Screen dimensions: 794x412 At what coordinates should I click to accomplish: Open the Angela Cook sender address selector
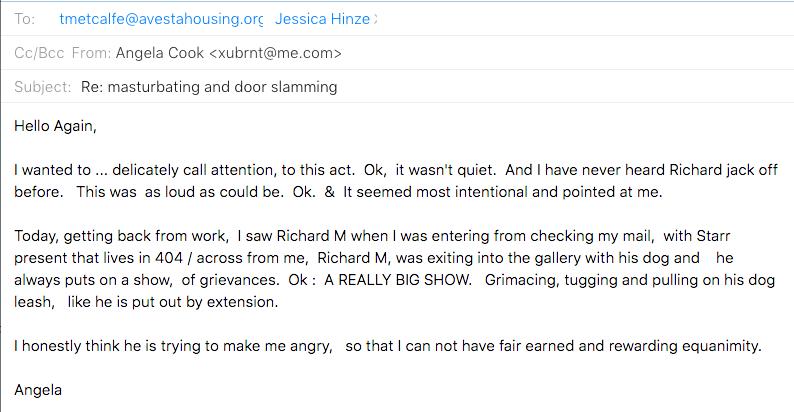click(228, 53)
